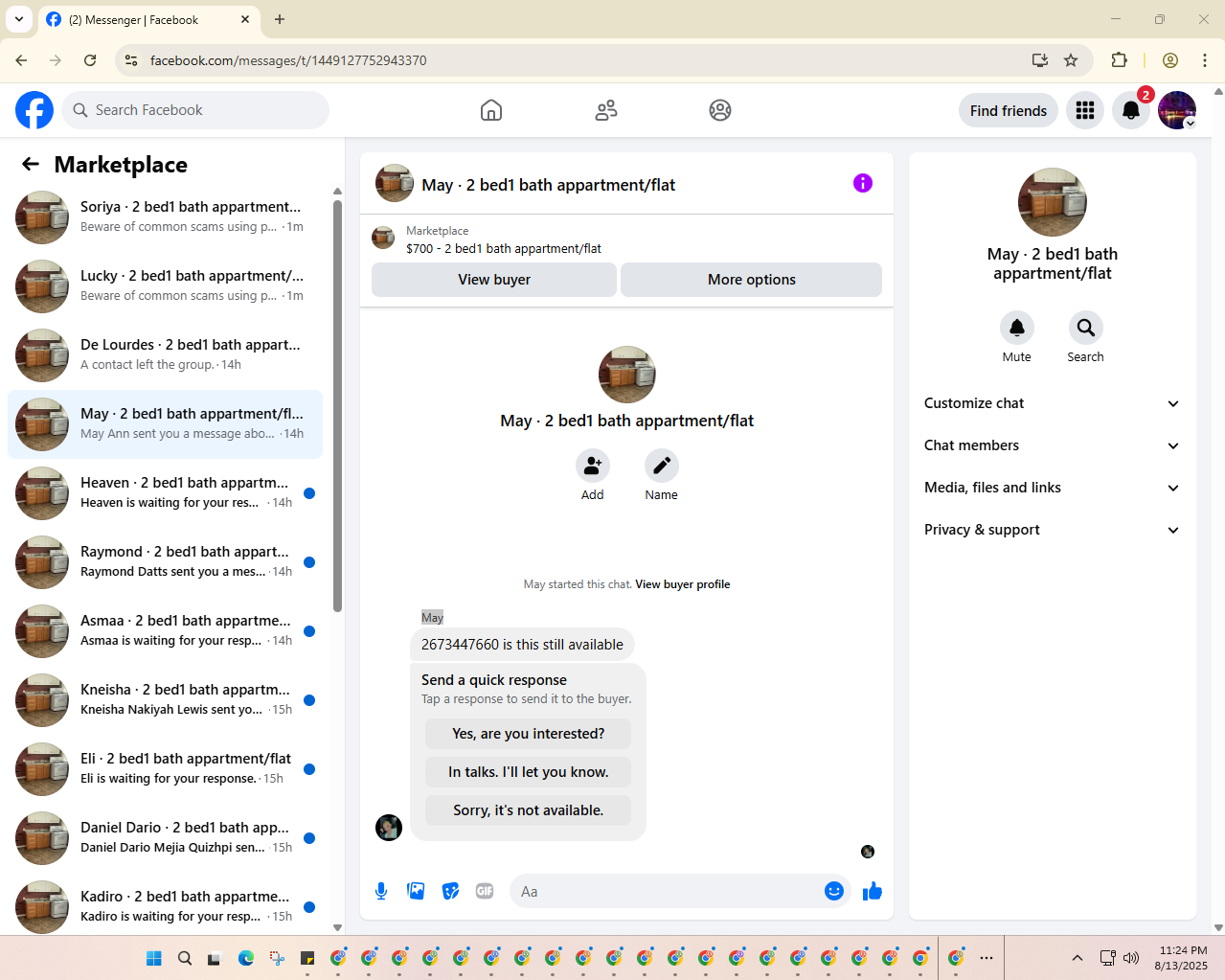Screen dimensions: 1225x980
Task: Expand Chat members section
Action: click(1053, 445)
